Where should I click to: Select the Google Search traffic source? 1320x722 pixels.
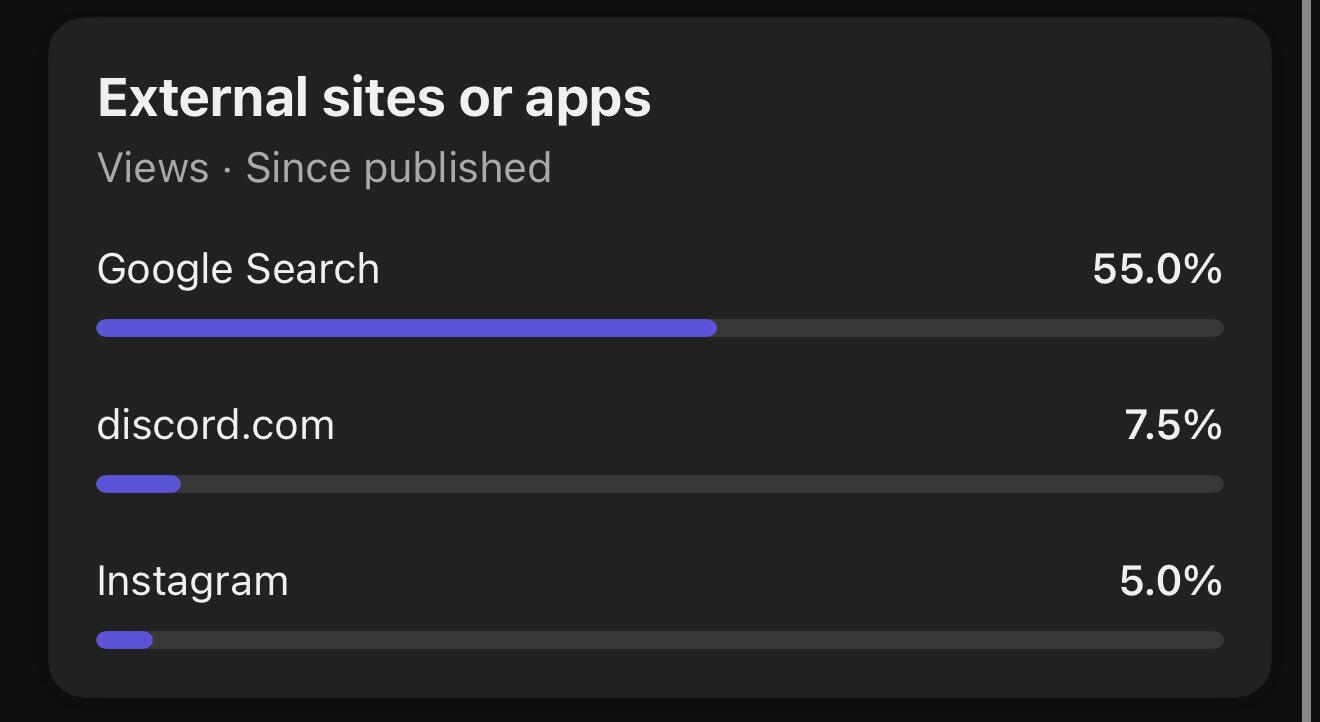238,270
